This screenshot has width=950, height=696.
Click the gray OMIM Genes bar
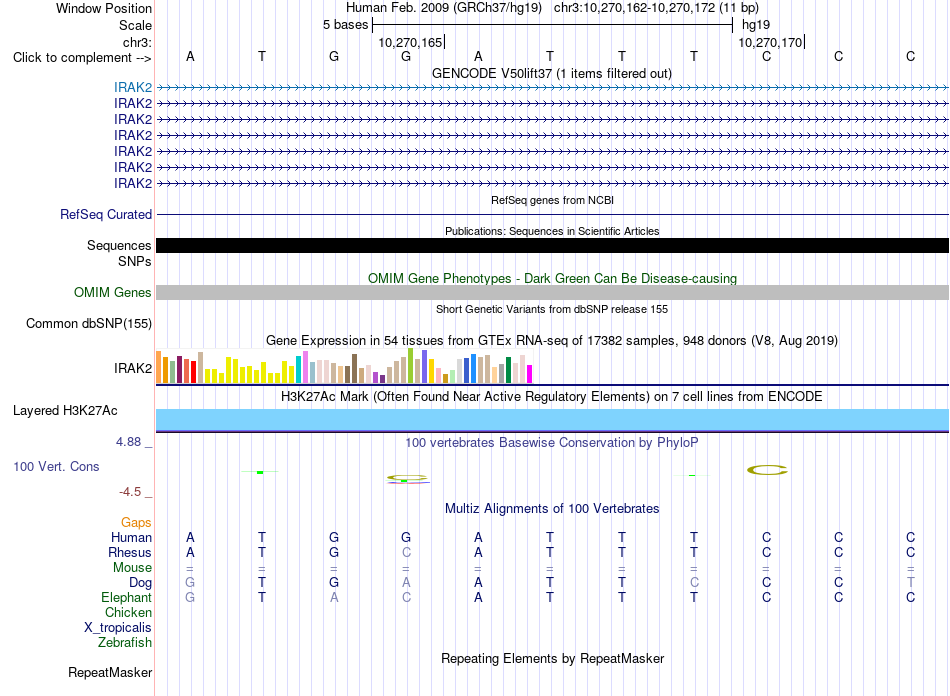point(552,293)
